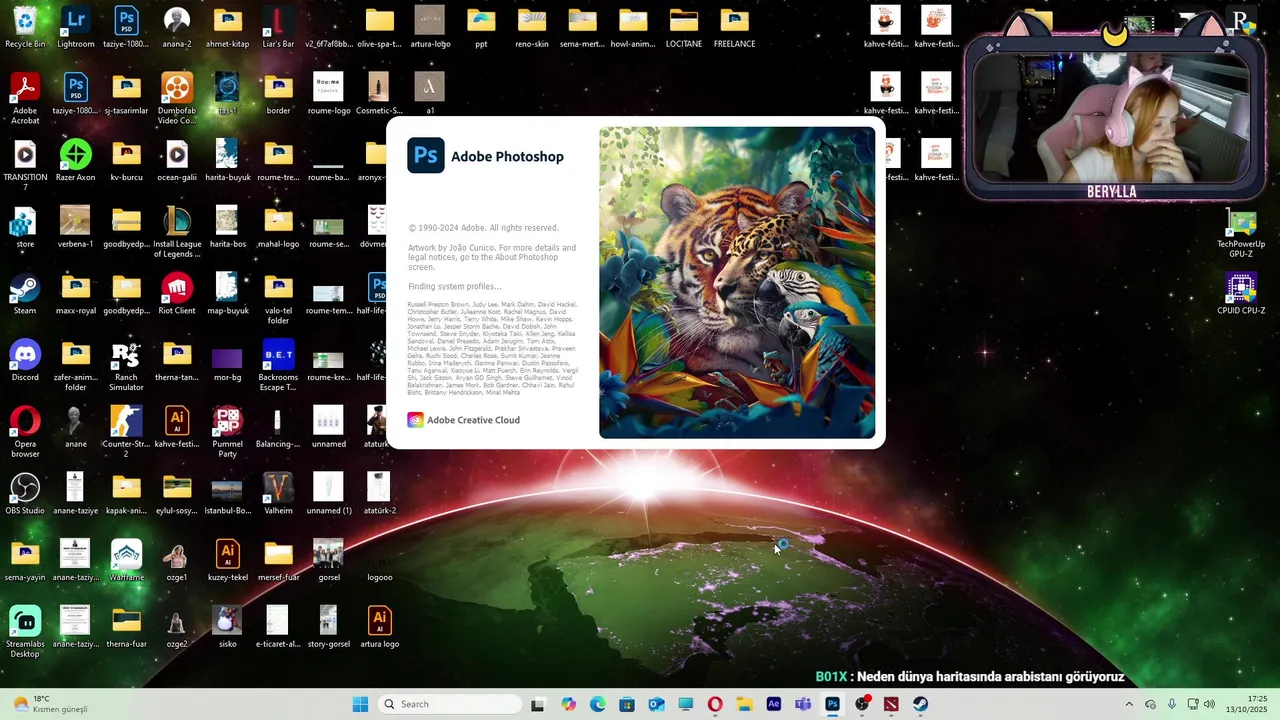Select the Steam desktop shortcut

pyautogui.click(x=25, y=294)
